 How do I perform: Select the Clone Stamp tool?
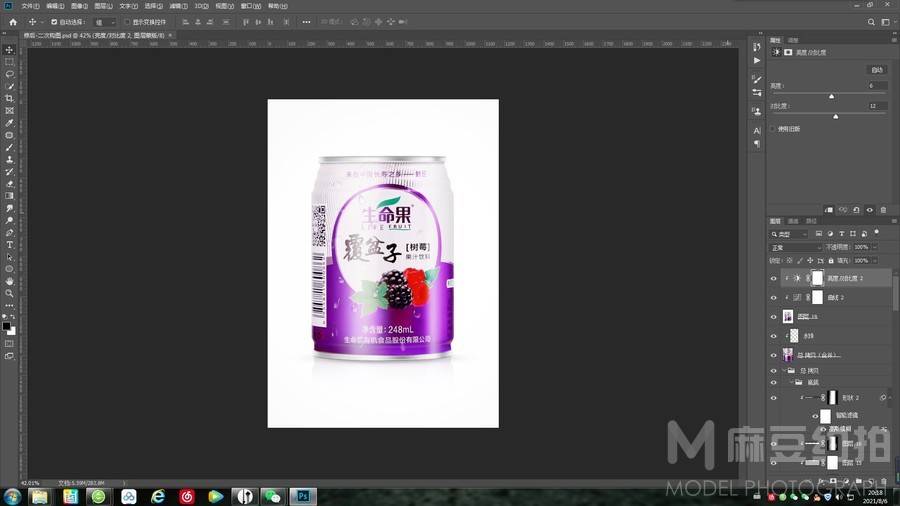click(x=9, y=159)
